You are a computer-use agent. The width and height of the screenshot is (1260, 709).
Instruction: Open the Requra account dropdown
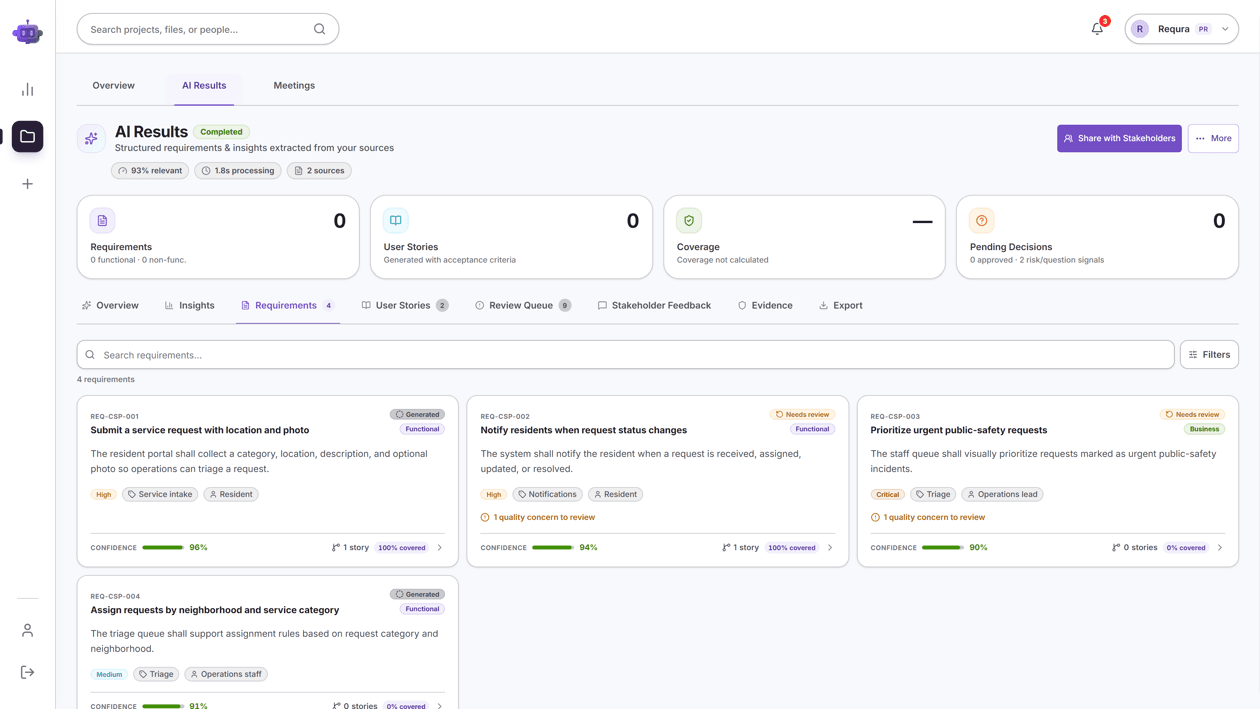[1181, 29]
